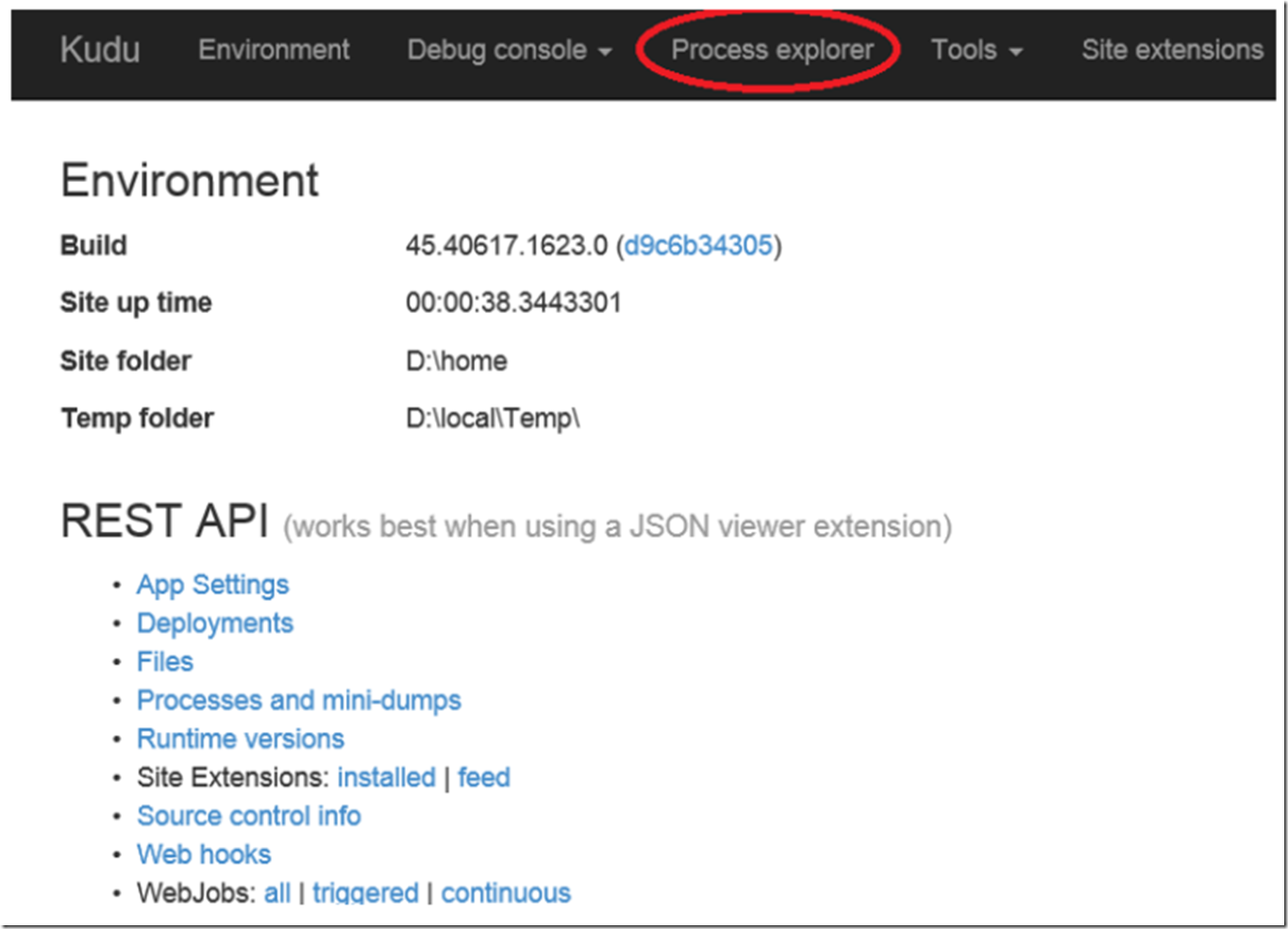Open the App Settings API link
1288x929 pixels.
[212, 585]
